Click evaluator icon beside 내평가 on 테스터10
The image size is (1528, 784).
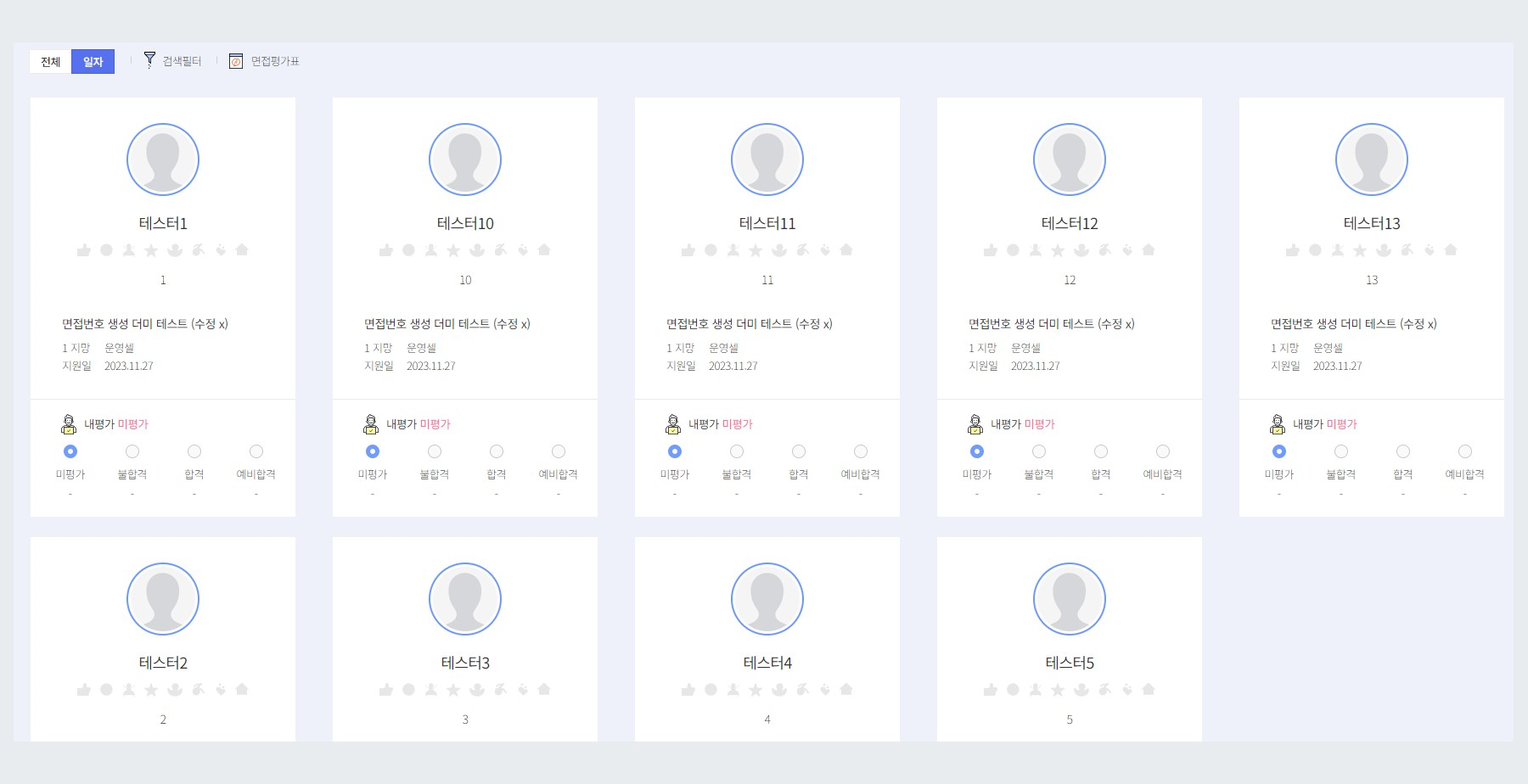371,423
